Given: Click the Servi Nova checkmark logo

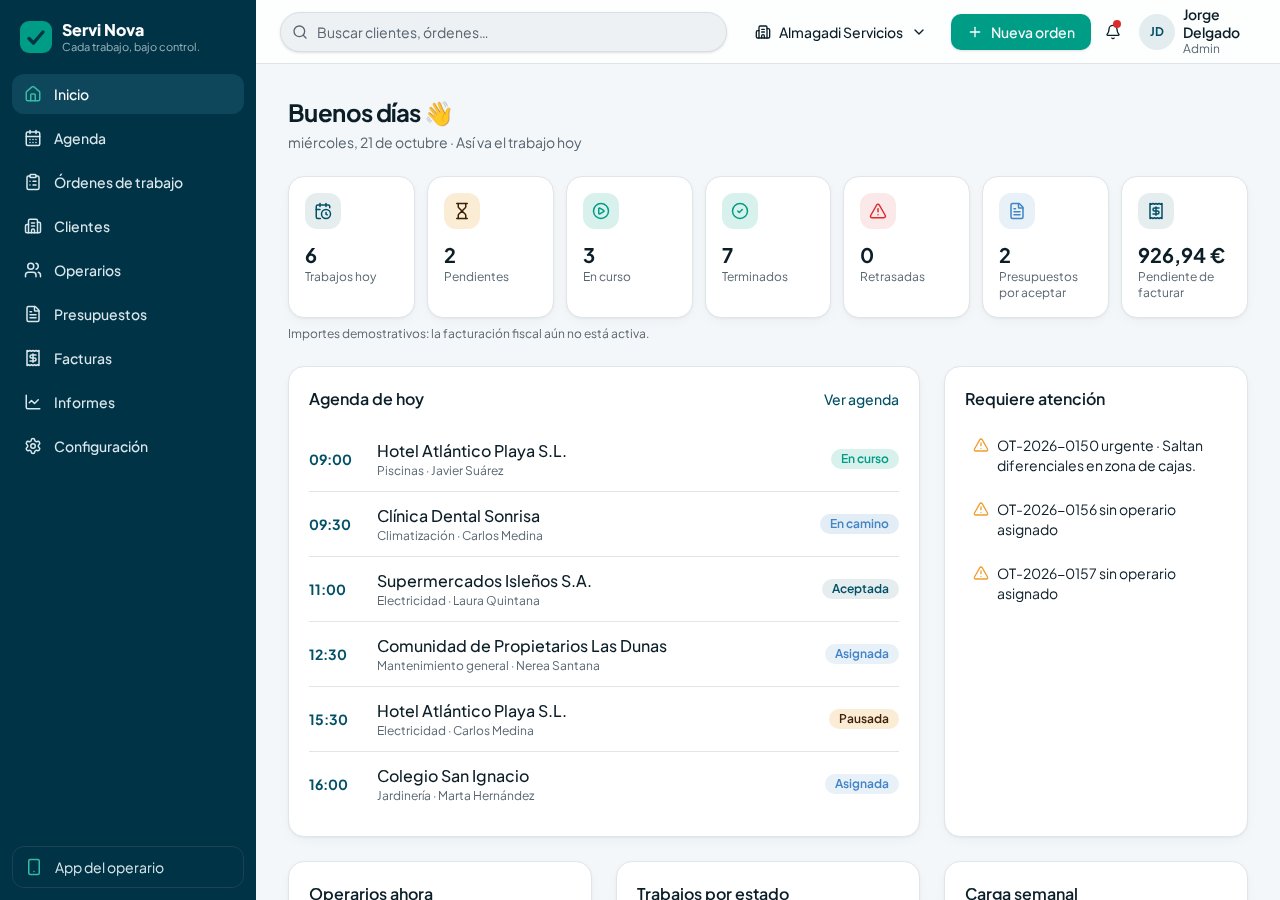Looking at the screenshot, I should click(36, 37).
